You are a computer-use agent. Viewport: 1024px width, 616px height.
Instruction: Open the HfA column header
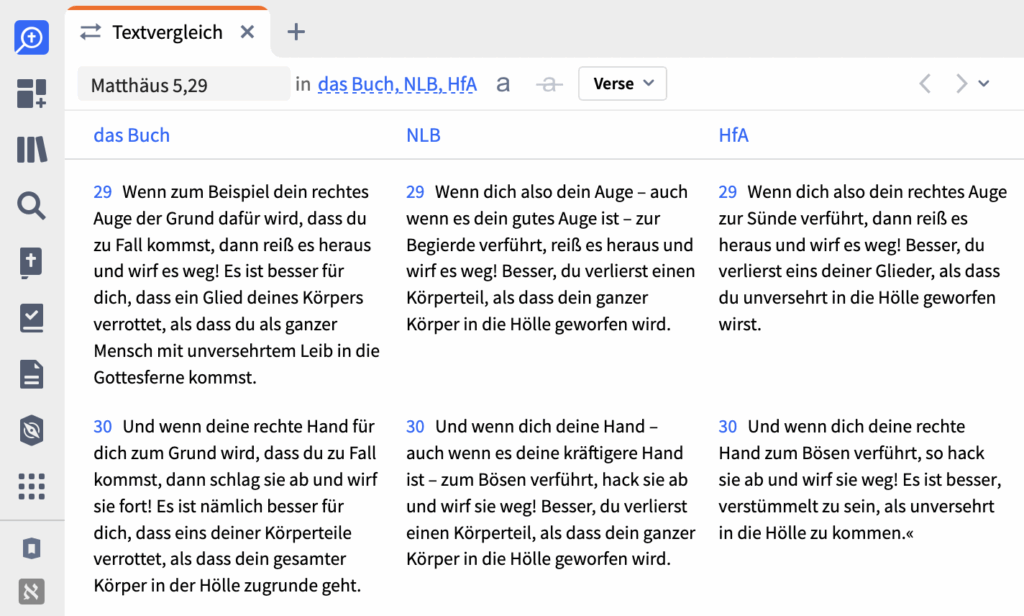733,135
